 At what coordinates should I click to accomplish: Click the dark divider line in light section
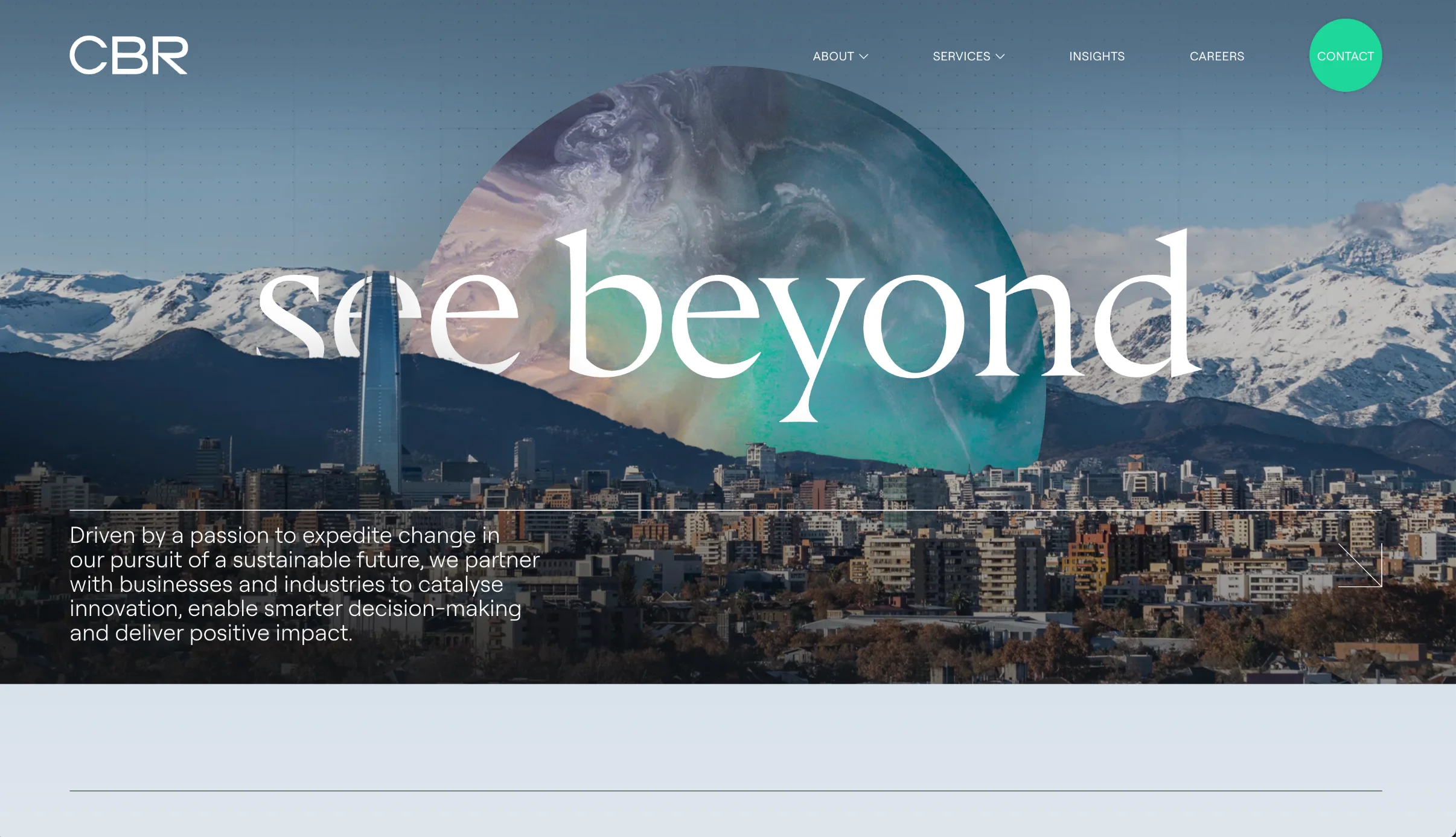coord(726,790)
